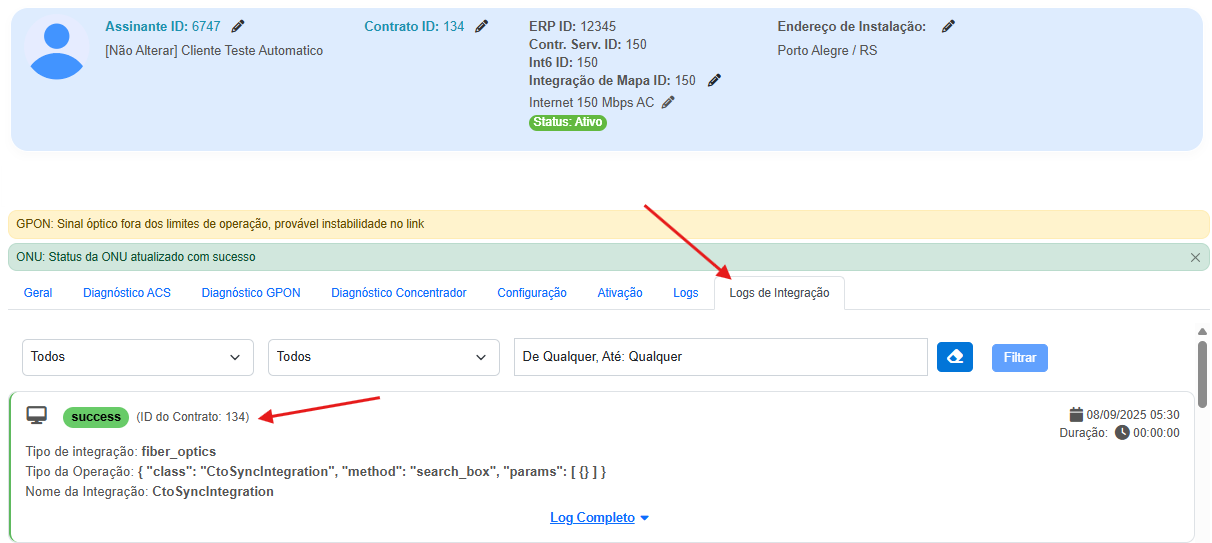Click the eraser clear-filter button
1212x543 pixels.
click(x=954, y=357)
